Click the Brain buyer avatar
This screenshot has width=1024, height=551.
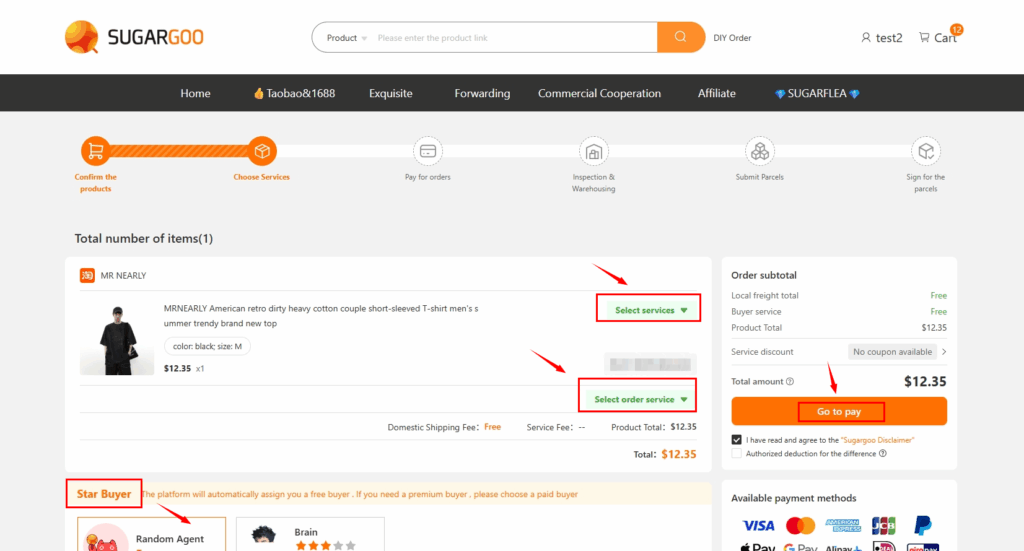point(264,537)
